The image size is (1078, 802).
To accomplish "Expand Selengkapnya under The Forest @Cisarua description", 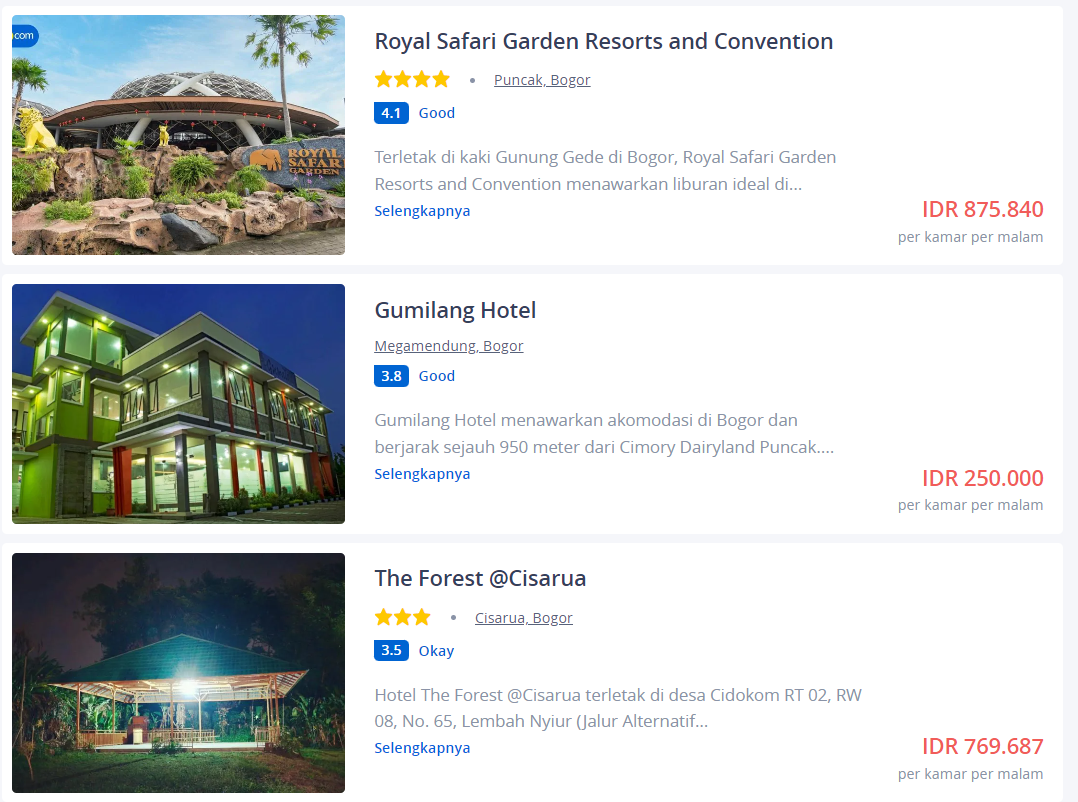I will pyautogui.click(x=422, y=748).
